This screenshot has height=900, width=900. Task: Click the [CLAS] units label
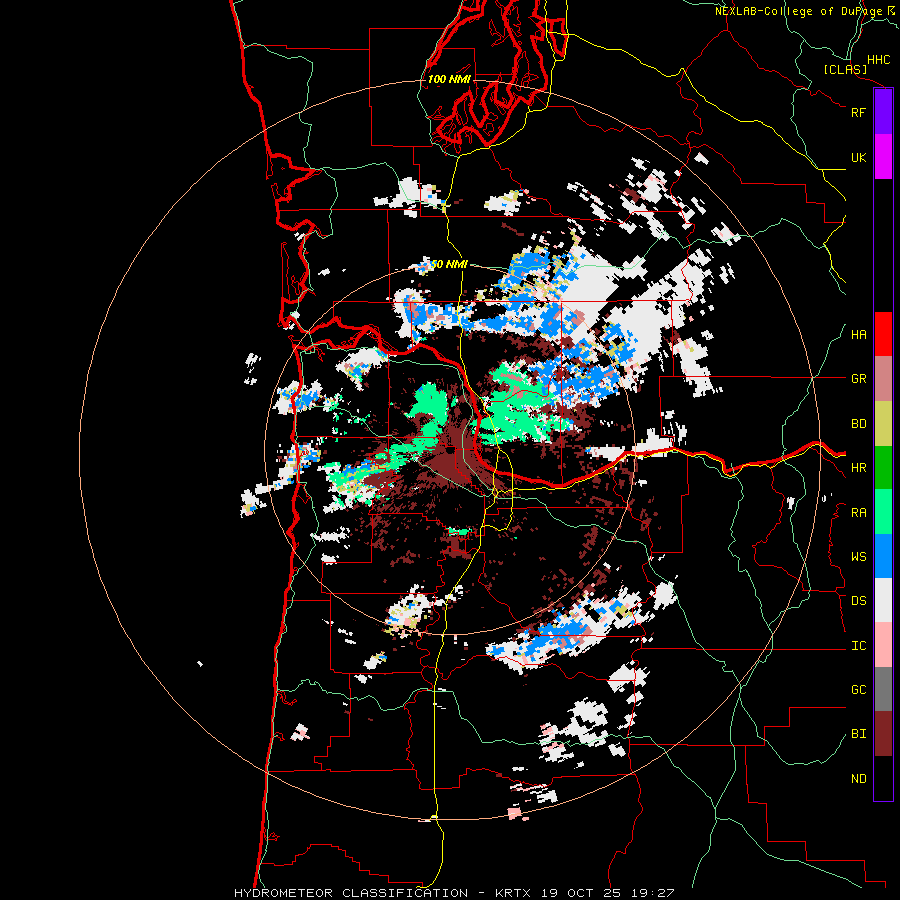[x=845, y=69]
